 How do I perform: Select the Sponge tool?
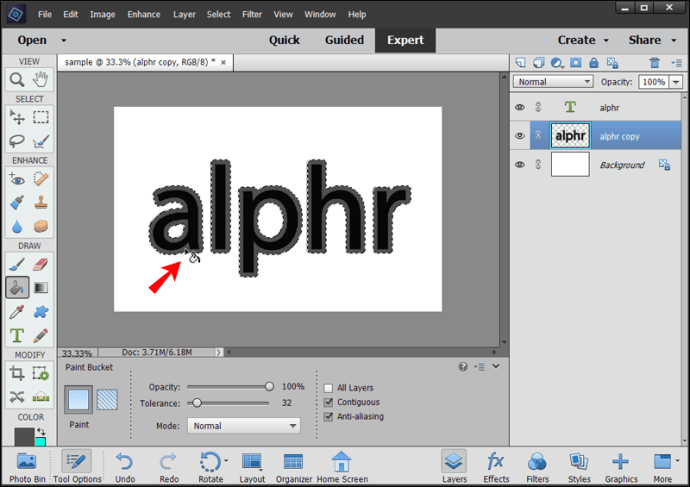tap(40, 227)
